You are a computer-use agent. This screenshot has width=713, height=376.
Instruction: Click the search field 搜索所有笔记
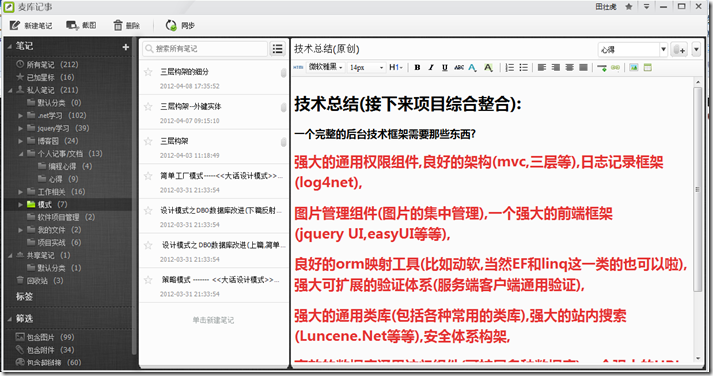tap(205, 49)
